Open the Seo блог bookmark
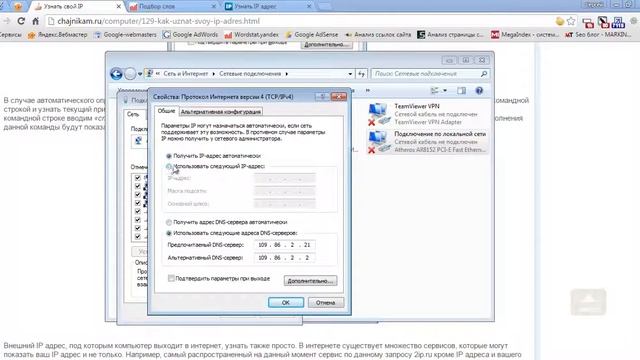The height and width of the screenshot is (360, 640). coord(598,35)
